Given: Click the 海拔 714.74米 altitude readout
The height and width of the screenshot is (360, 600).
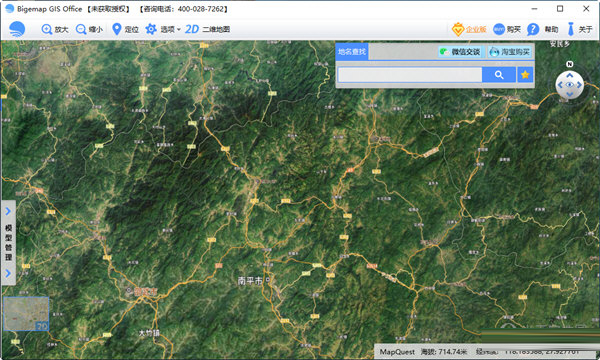Looking at the screenshot, I should (444, 352).
